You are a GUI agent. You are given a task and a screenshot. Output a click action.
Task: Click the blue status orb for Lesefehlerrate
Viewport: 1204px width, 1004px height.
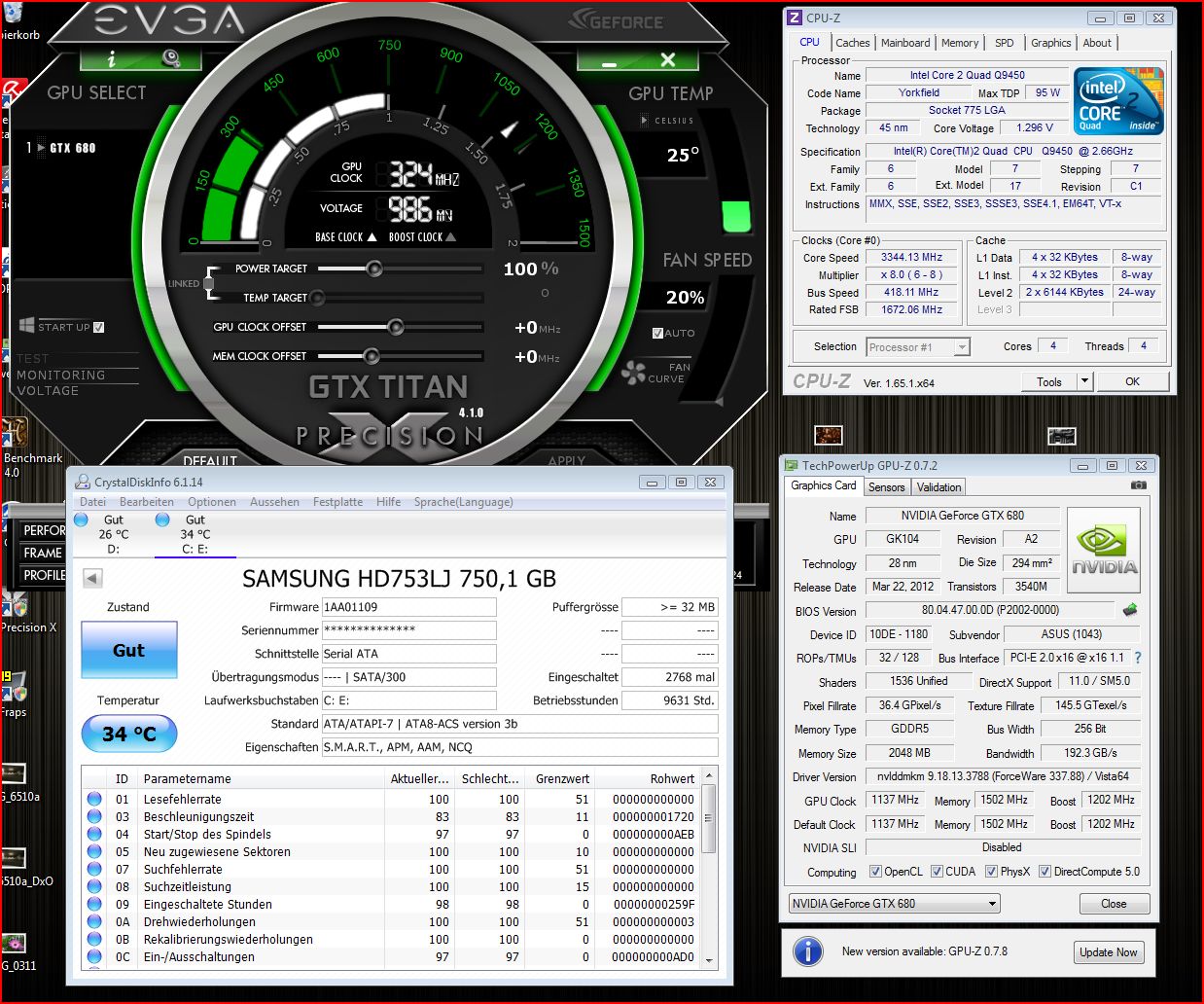click(94, 799)
